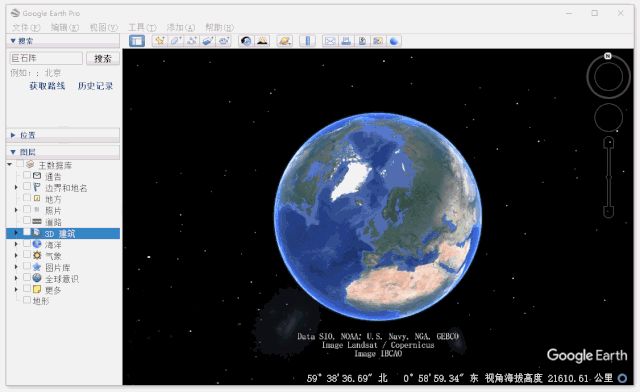Enable the 地形 terrain checkbox

coord(27,300)
